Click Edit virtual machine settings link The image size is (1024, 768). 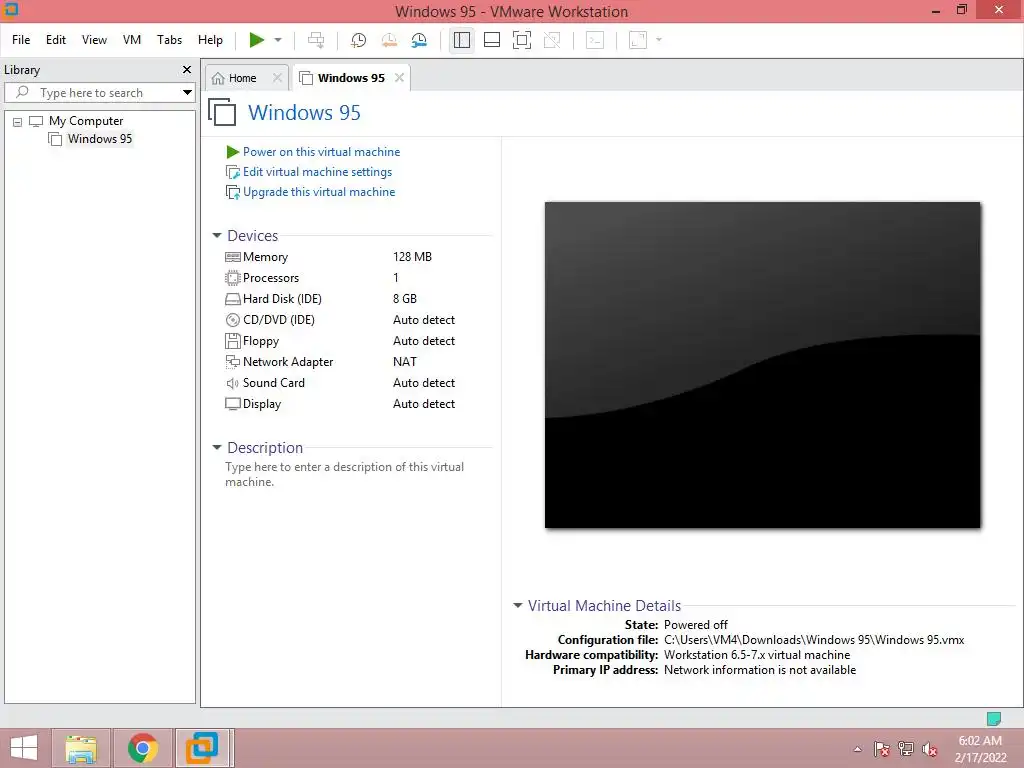(317, 172)
